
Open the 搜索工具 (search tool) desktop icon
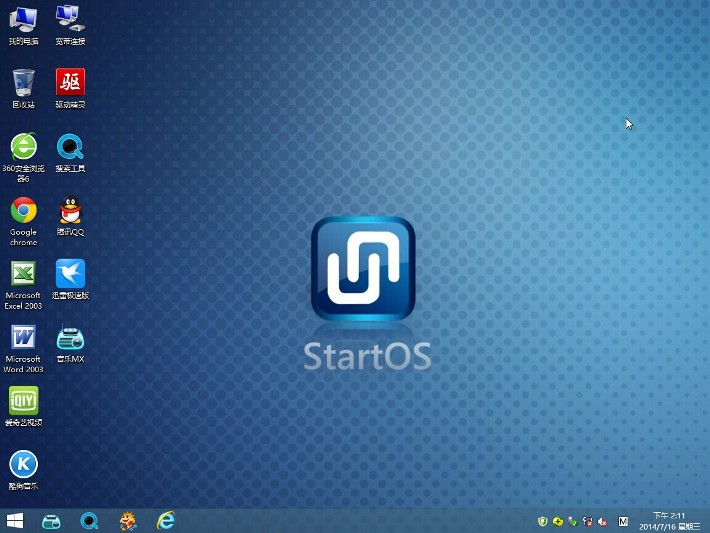tap(70, 153)
